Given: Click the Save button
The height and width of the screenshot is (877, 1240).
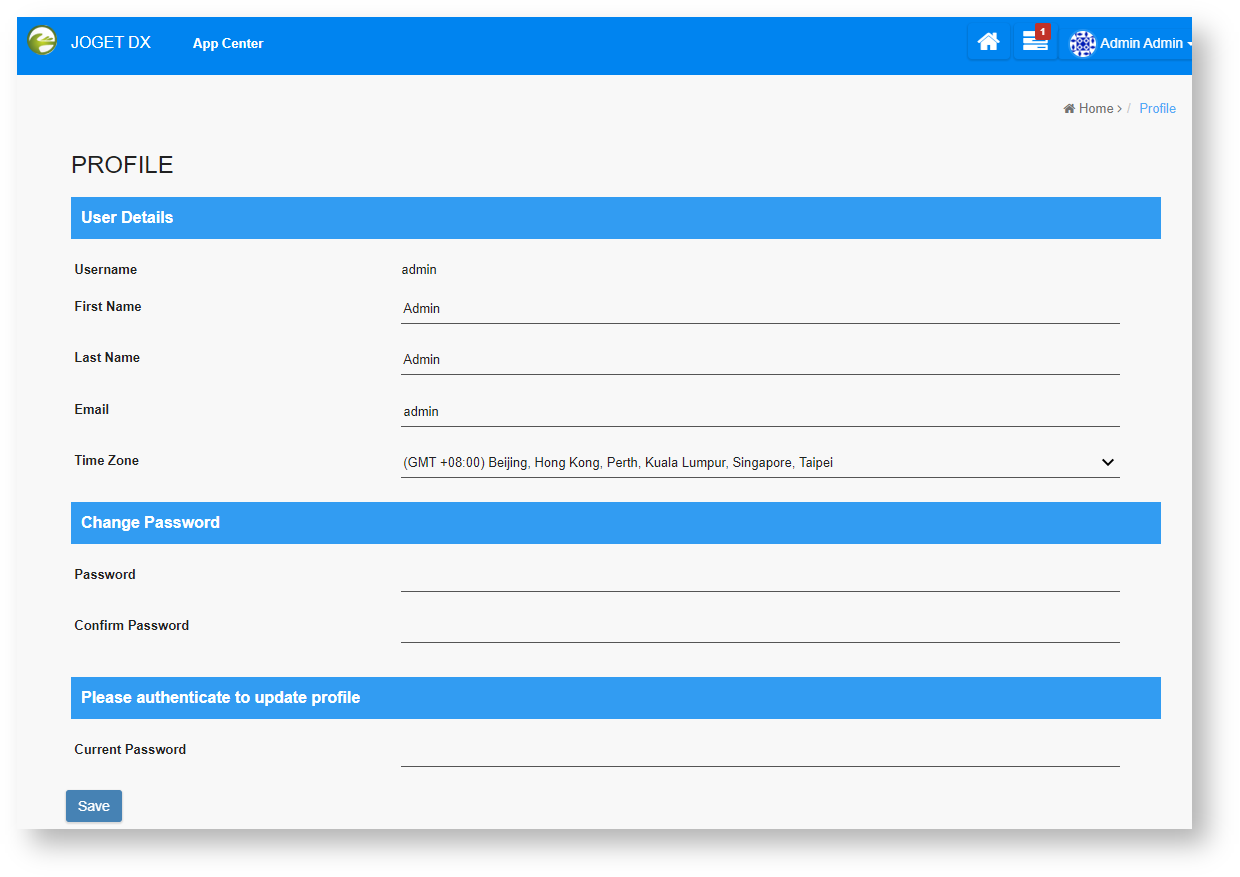Looking at the screenshot, I should tap(94, 806).
